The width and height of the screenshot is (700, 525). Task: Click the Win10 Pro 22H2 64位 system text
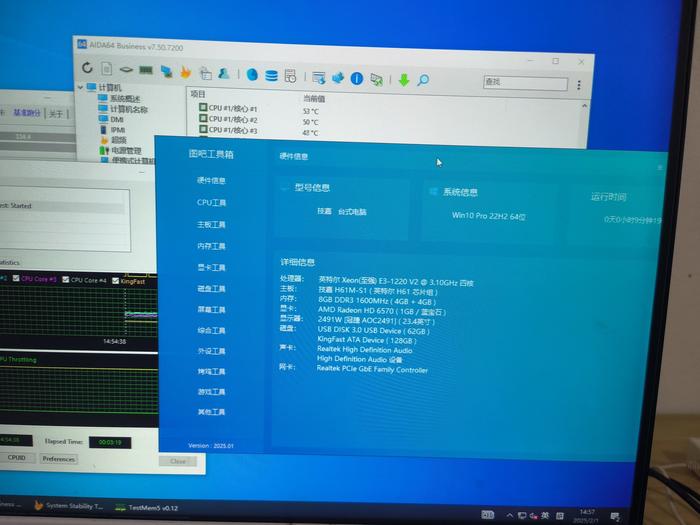coord(488,216)
